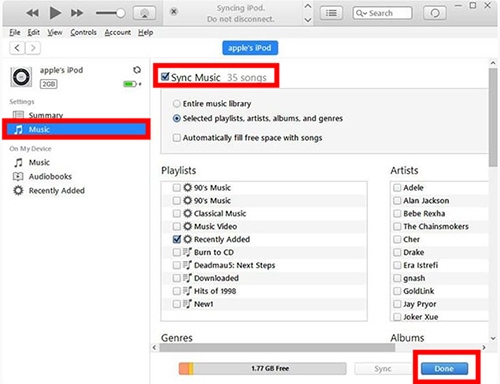
Task: Click the iPod shuffle device icon
Action: pos(21,77)
